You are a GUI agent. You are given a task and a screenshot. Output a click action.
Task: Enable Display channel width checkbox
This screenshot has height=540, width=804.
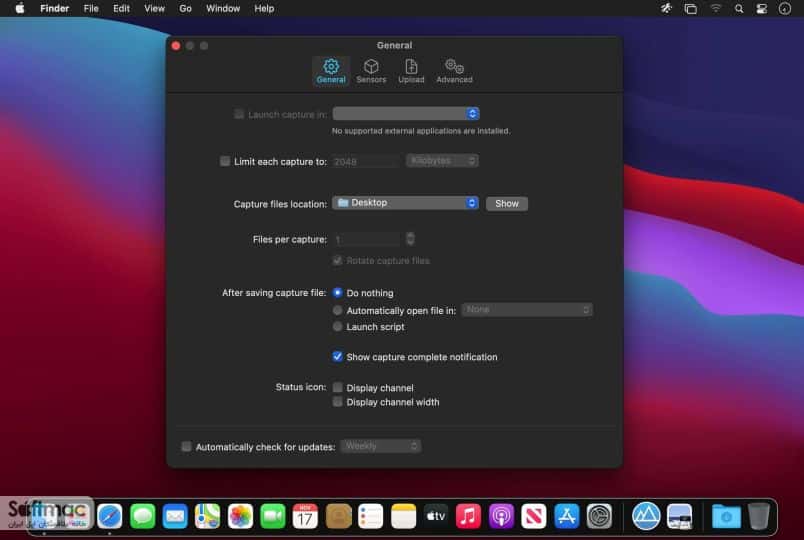337,402
